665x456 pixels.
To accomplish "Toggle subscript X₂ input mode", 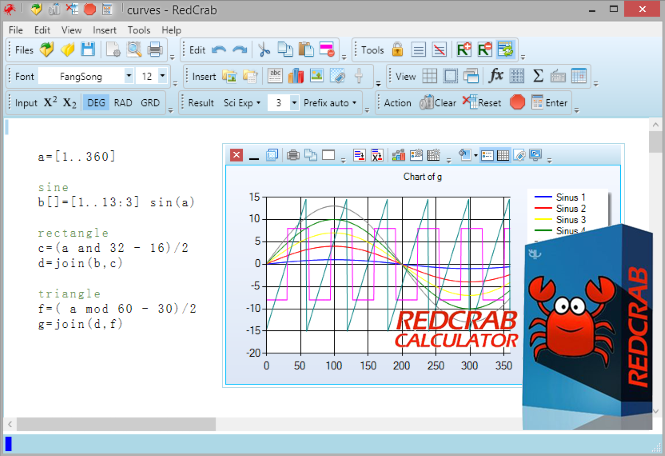I will (70, 102).
